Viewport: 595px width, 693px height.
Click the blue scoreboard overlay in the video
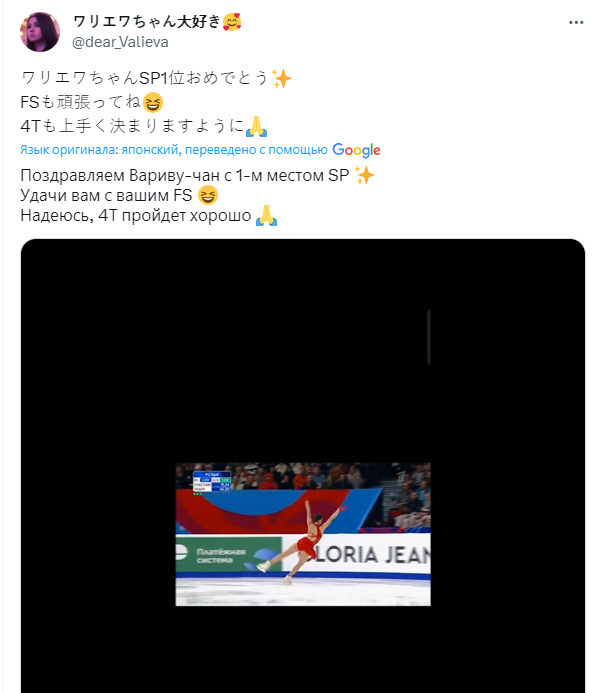[212, 482]
